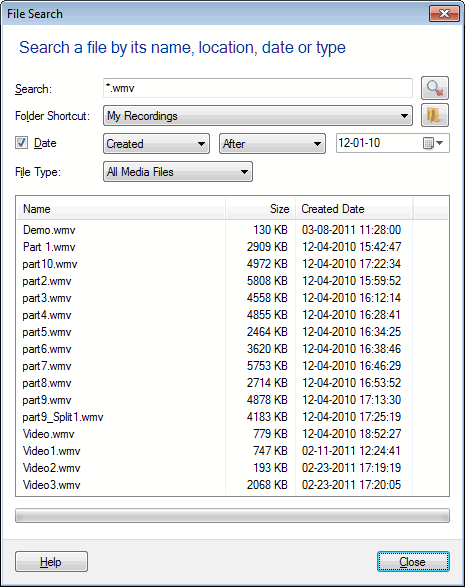Open the After date condition dropdown
This screenshot has width=465, height=587.
[272, 144]
